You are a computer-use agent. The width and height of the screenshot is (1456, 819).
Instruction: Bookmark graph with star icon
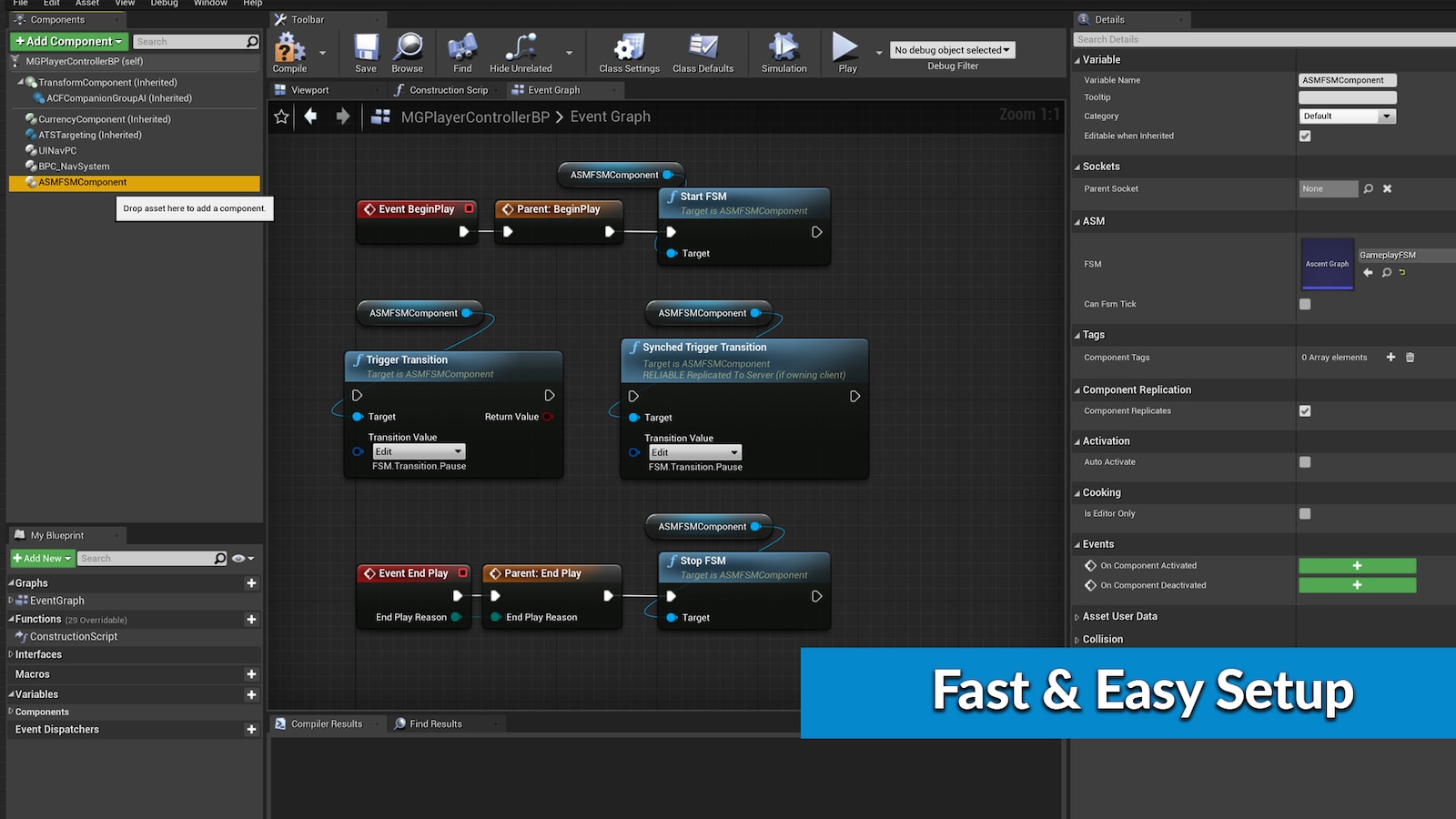tap(281, 116)
